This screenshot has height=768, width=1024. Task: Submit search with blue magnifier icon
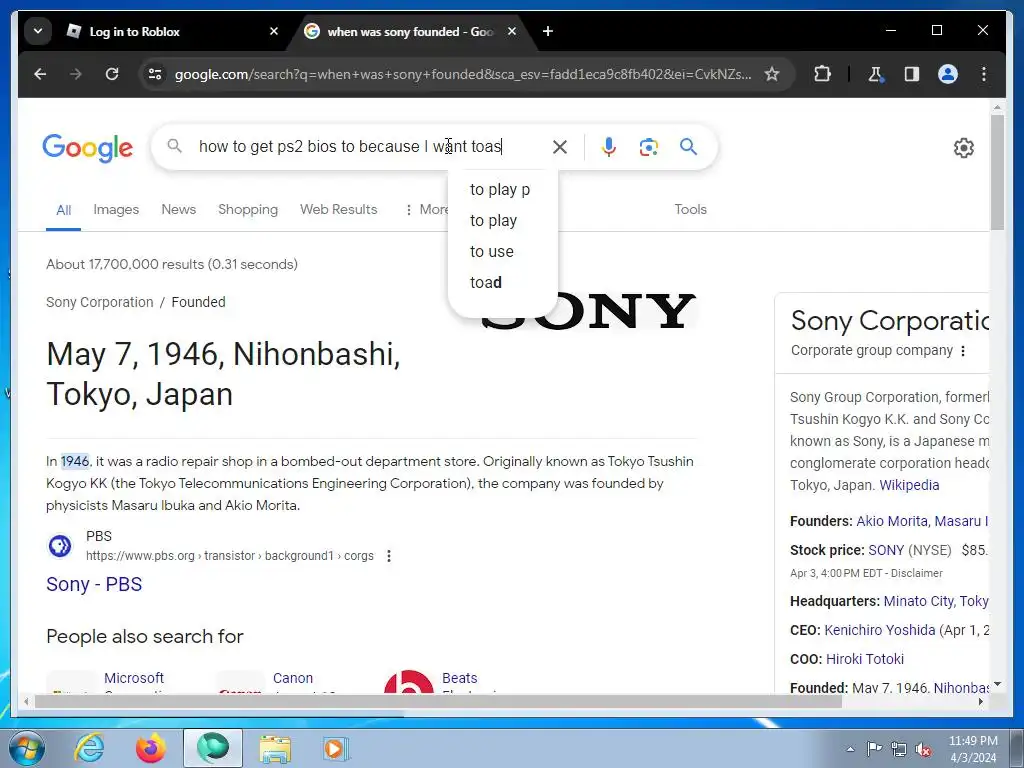click(688, 146)
